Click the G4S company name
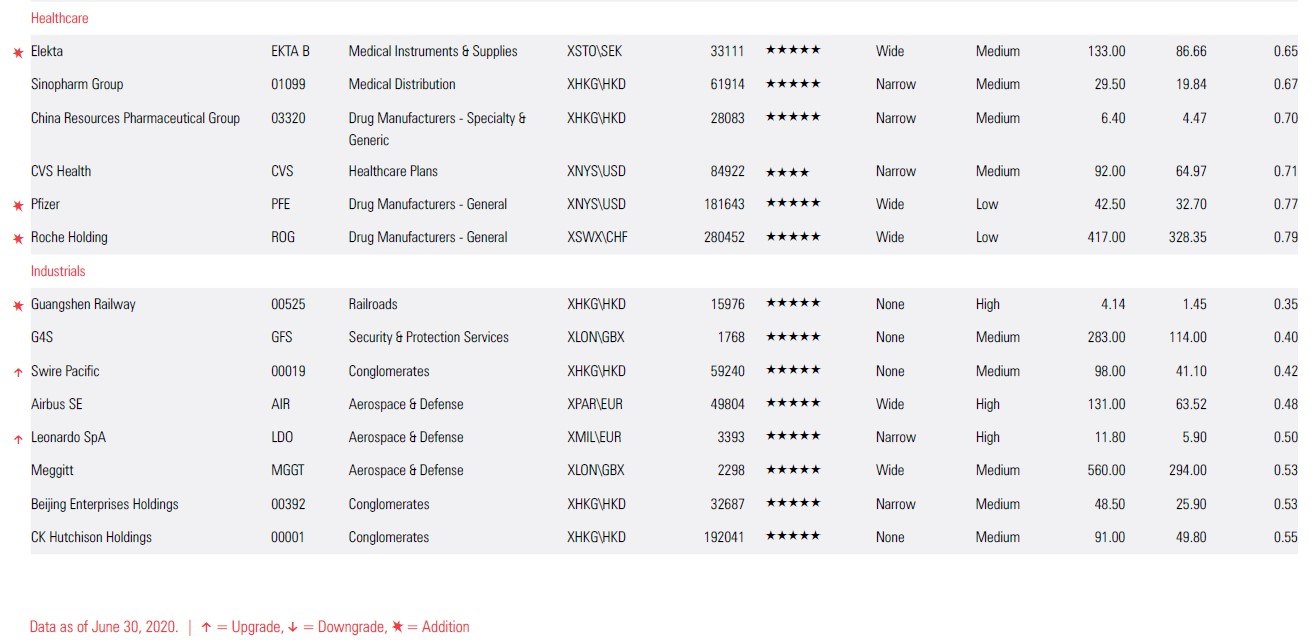Viewport: 1312px width, 640px height. [x=42, y=337]
